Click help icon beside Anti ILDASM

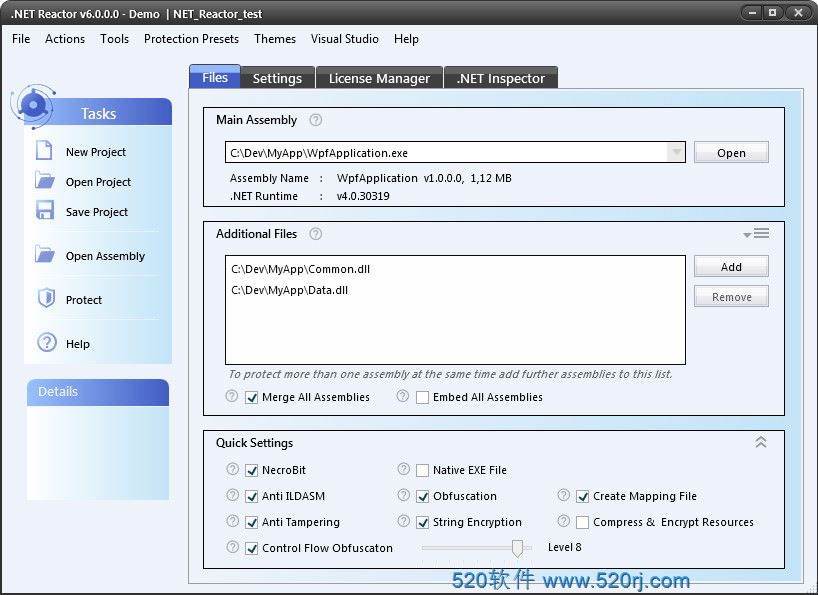pos(232,495)
